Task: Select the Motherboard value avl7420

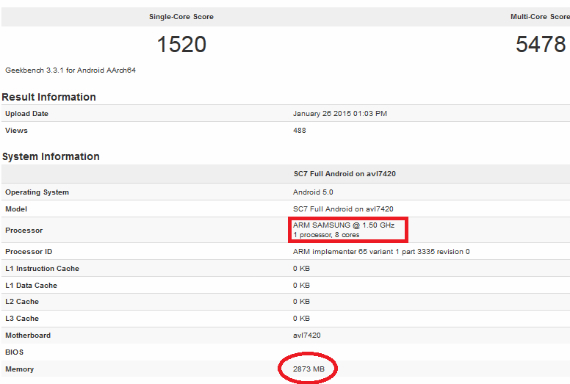Action: (307, 336)
